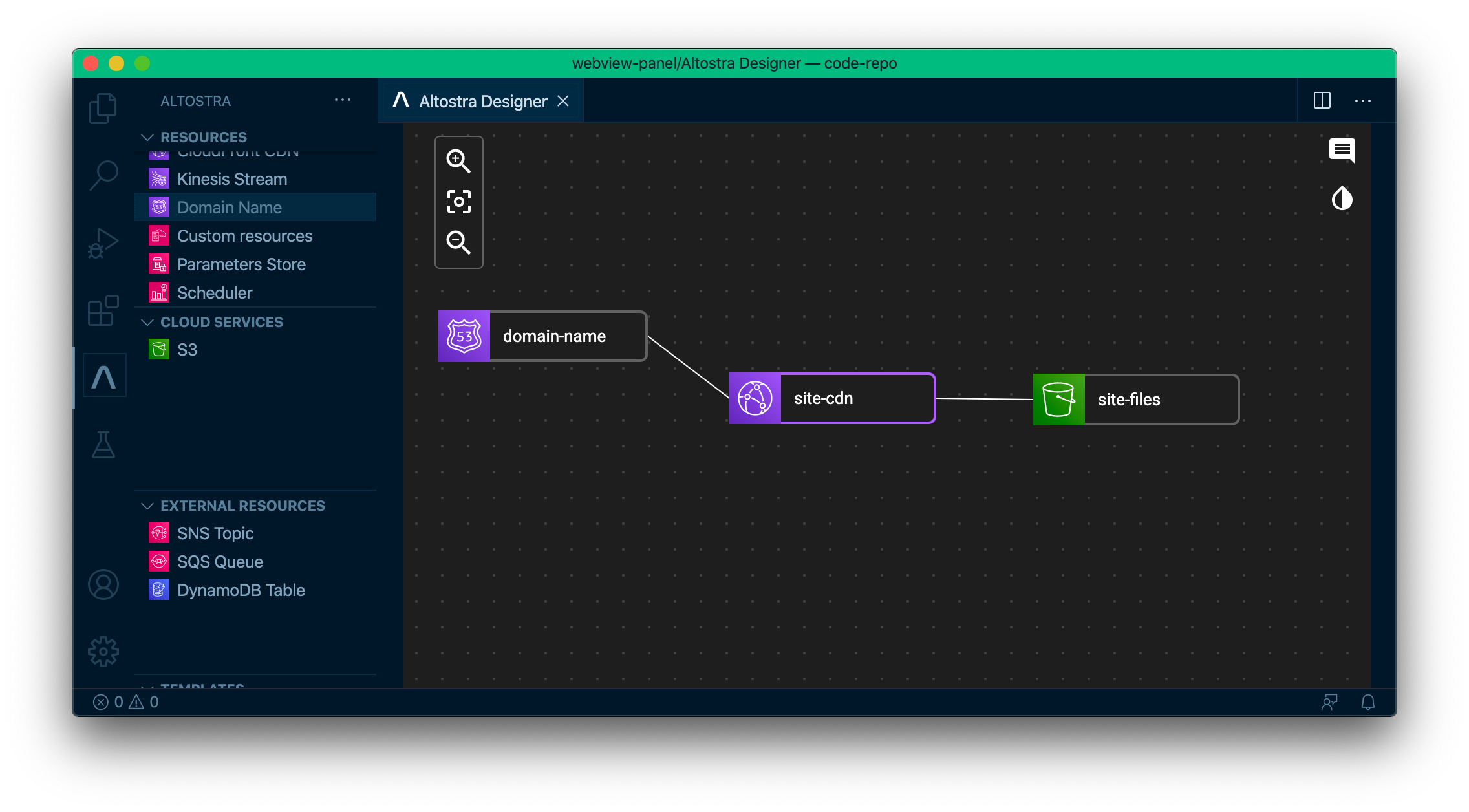Click the S3 bucket icon on site-files node

[1059, 400]
